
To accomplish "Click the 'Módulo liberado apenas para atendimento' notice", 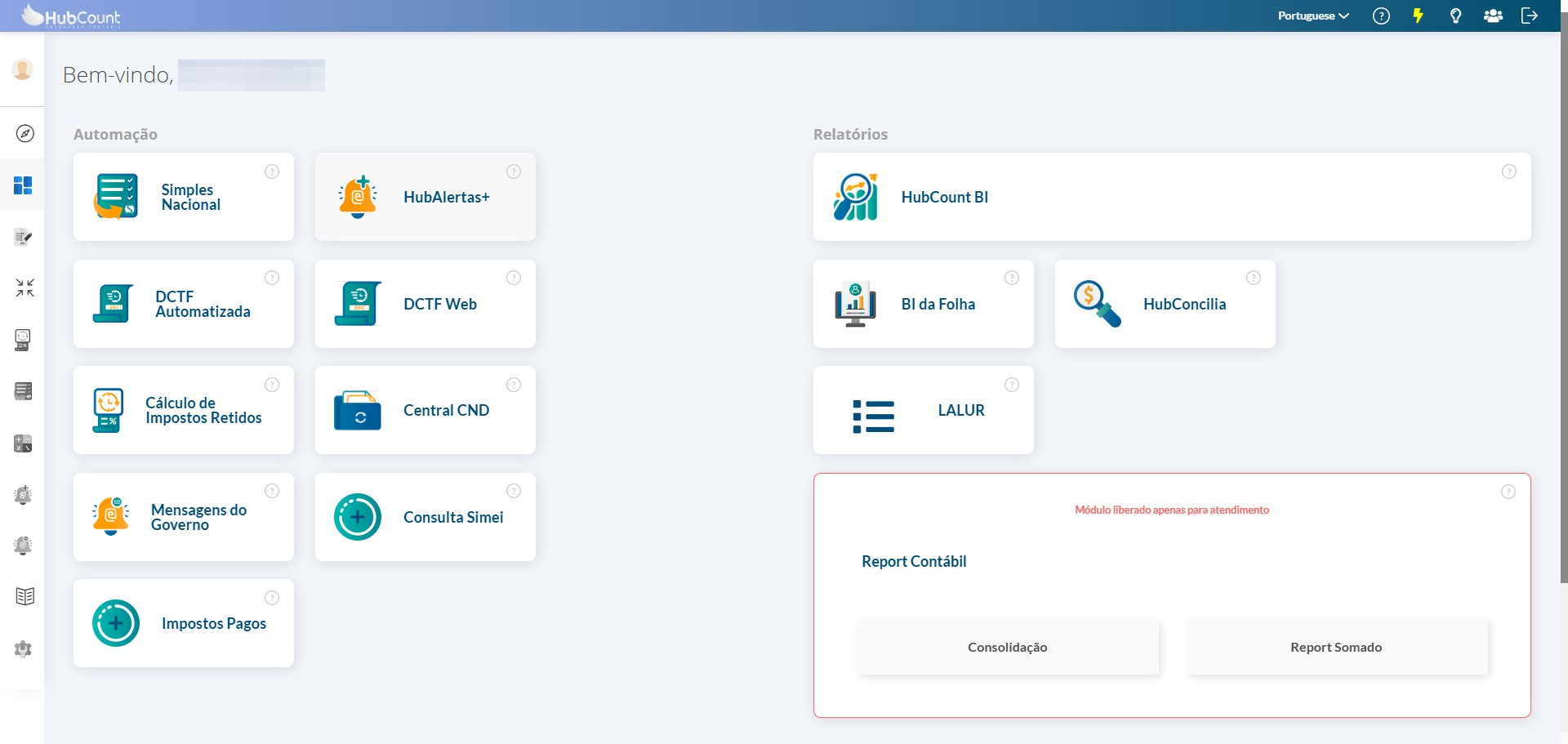I will point(1172,510).
